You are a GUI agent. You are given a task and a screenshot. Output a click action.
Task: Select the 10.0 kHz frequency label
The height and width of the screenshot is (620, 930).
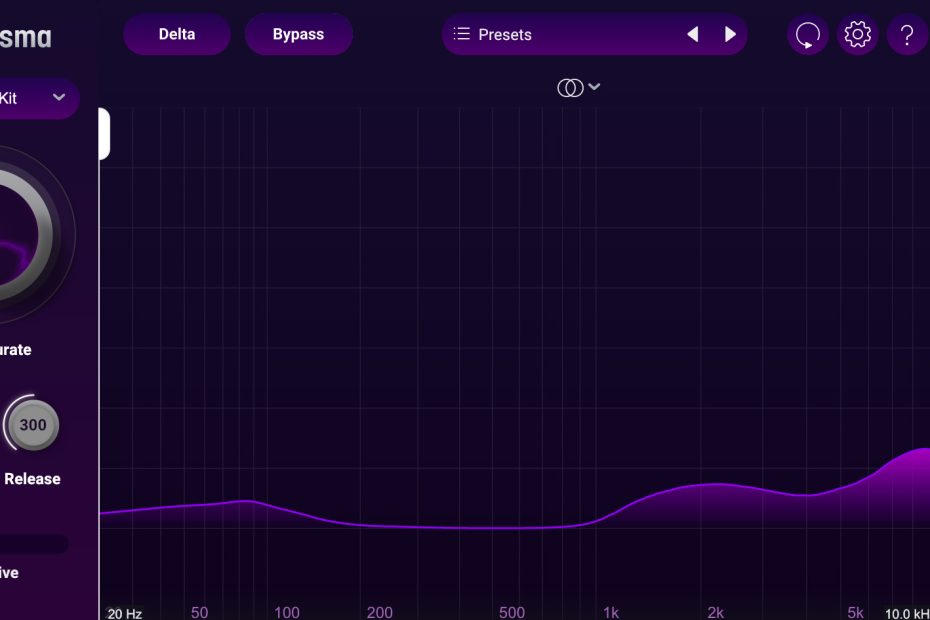click(906, 613)
